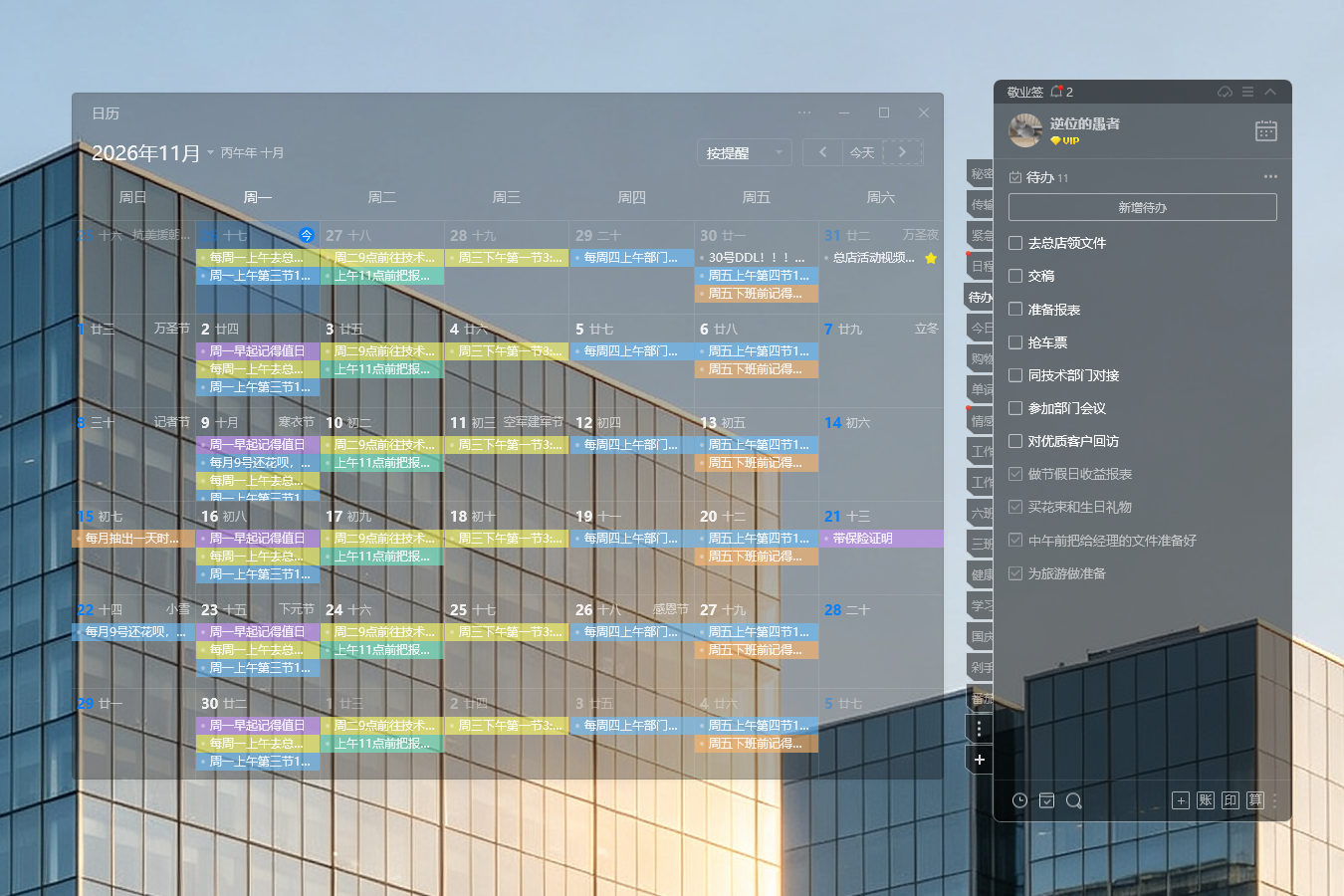This screenshot has height=896, width=1344.
Task: Open the 算 calculator tool icon
Action: click(1255, 800)
